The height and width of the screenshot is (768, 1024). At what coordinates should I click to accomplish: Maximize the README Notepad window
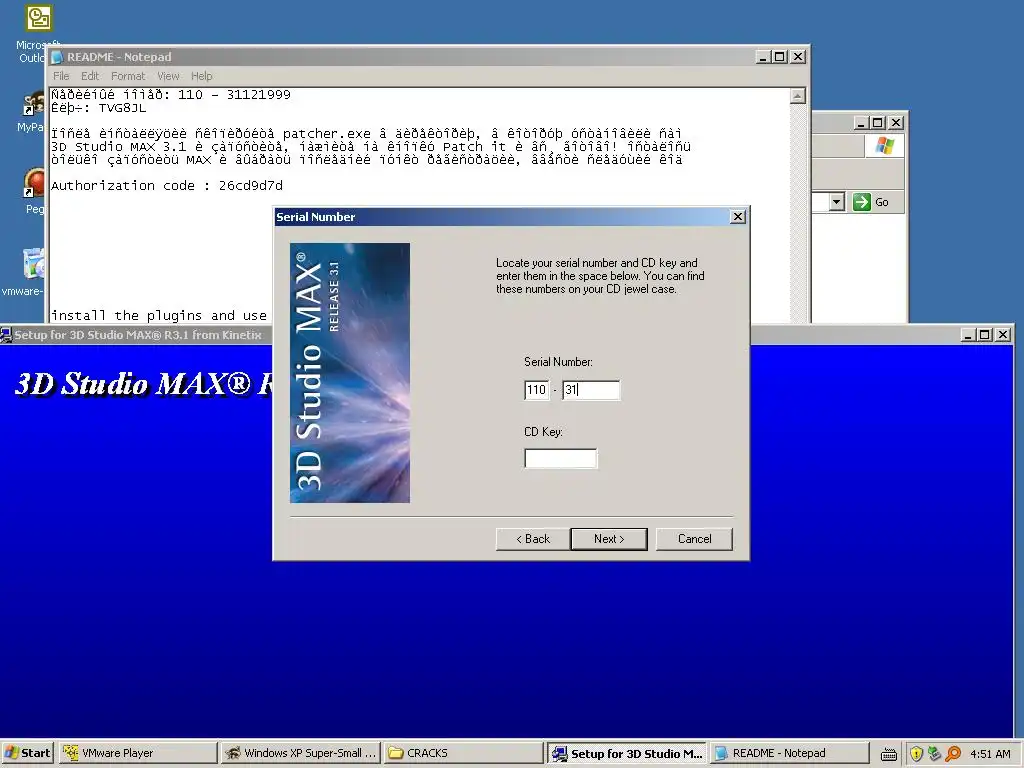[x=779, y=57]
